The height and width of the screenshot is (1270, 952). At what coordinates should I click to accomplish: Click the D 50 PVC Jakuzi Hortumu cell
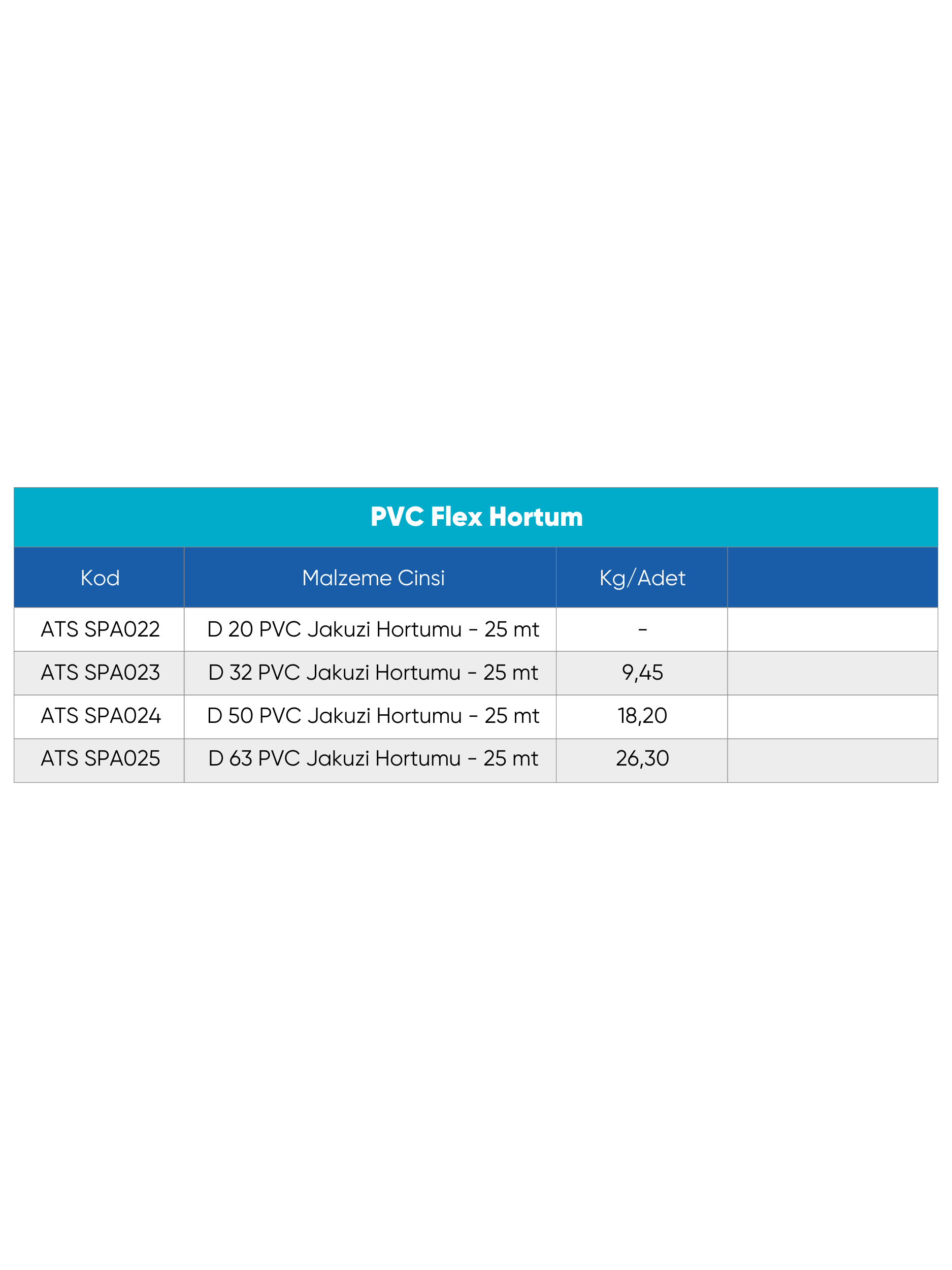coord(373,716)
